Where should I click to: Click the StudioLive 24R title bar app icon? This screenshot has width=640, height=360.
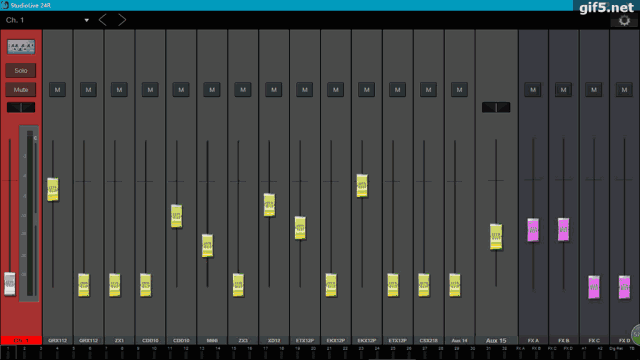(5, 5)
